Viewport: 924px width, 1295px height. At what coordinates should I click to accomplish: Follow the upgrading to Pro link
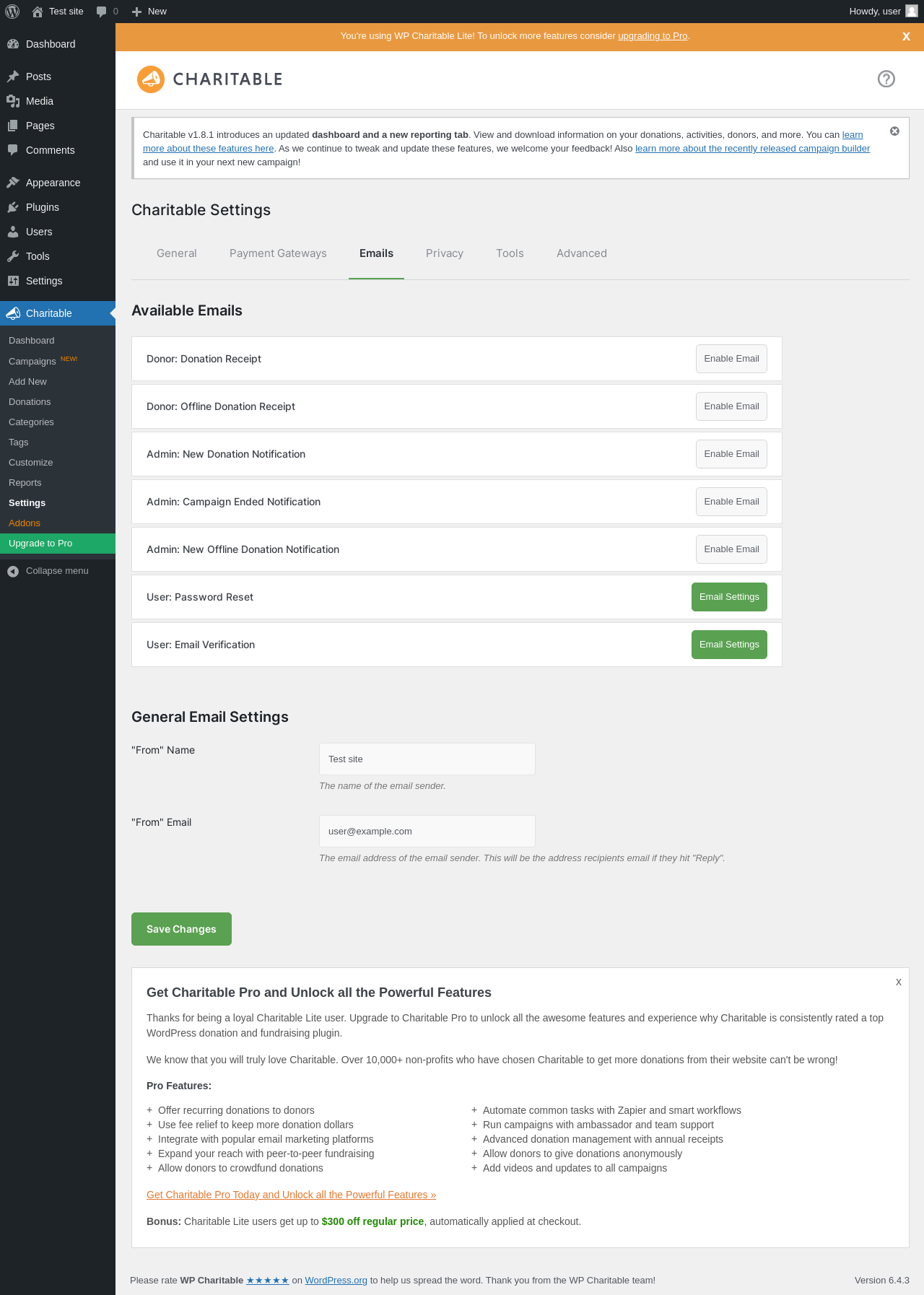653,36
